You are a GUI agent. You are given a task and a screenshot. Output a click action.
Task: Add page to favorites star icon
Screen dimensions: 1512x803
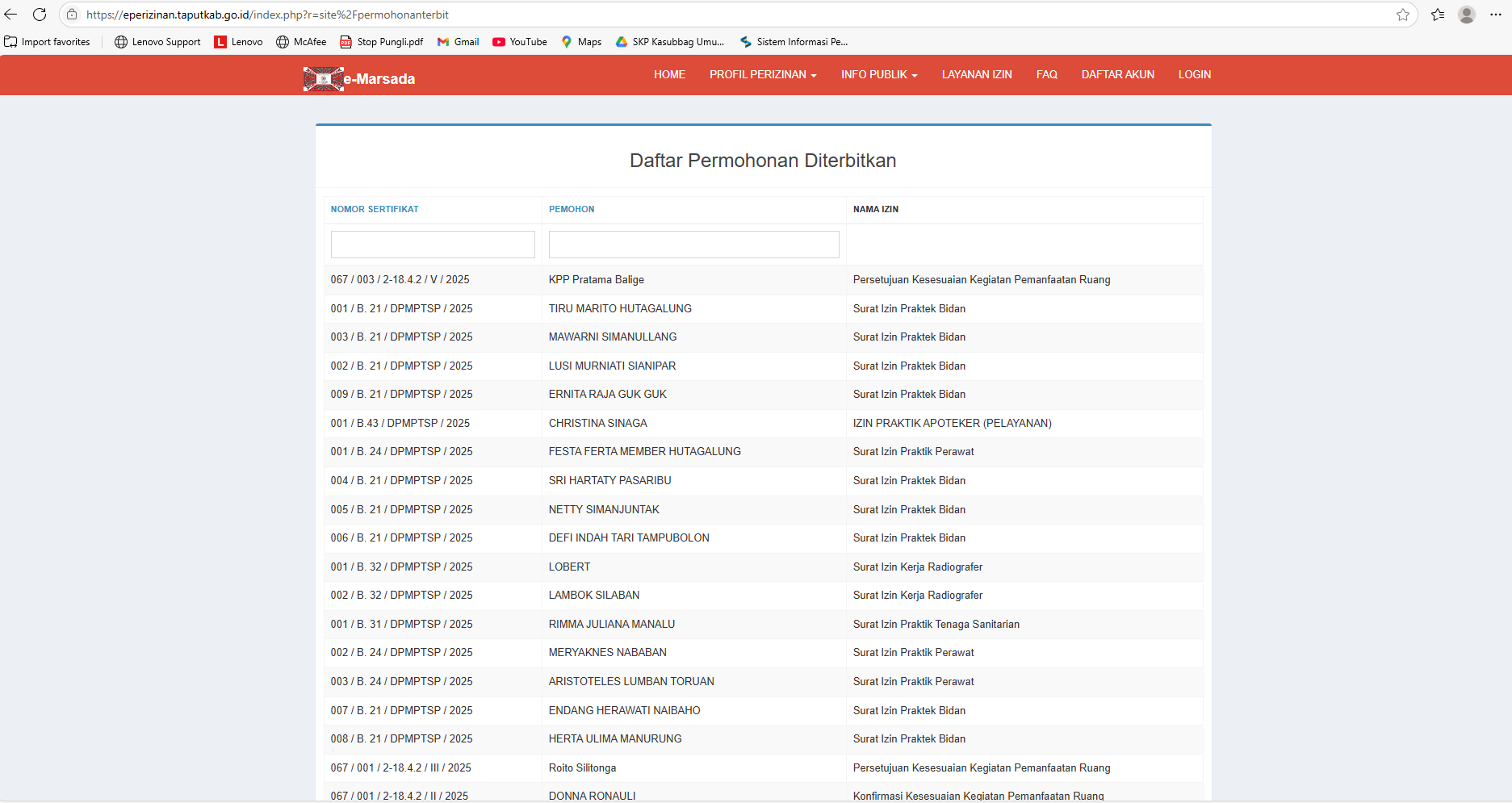click(1403, 15)
